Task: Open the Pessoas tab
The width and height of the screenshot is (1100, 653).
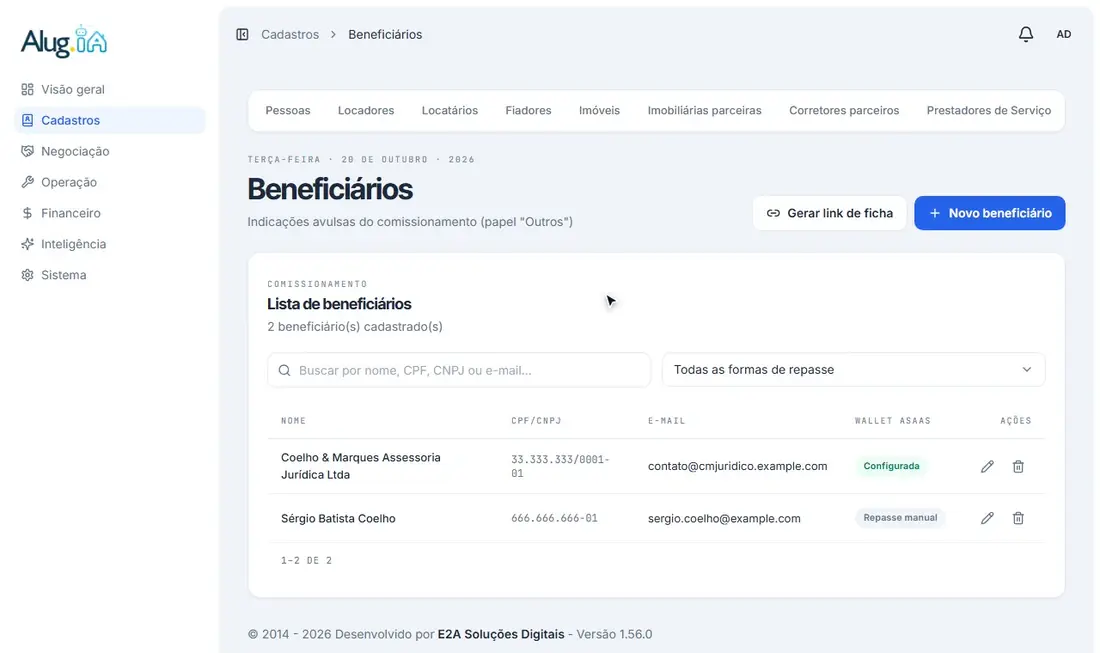Action: pos(288,110)
